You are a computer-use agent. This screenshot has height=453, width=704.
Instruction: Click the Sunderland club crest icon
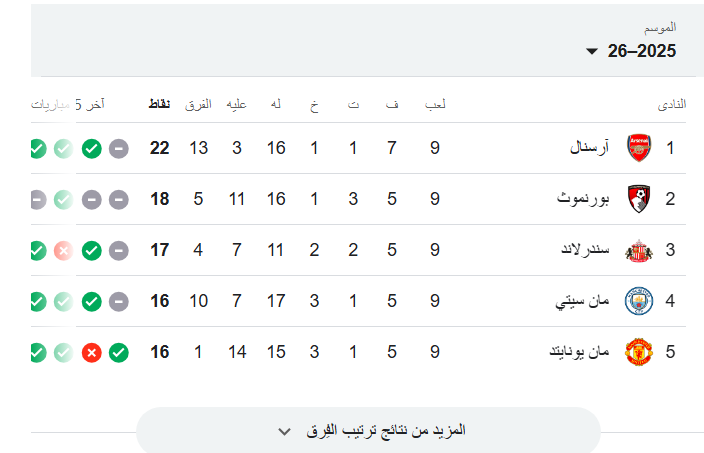pos(638,250)
